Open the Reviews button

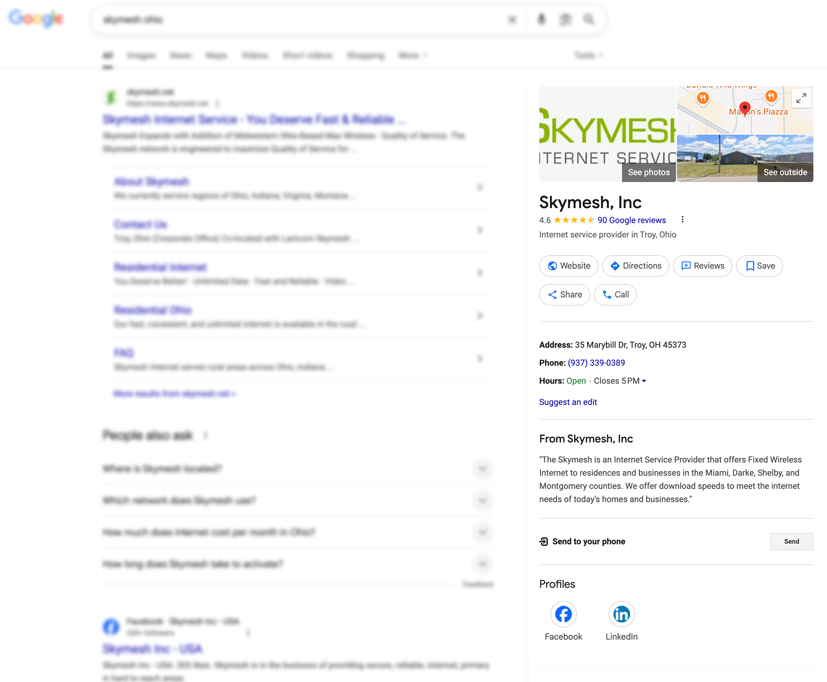703,266
